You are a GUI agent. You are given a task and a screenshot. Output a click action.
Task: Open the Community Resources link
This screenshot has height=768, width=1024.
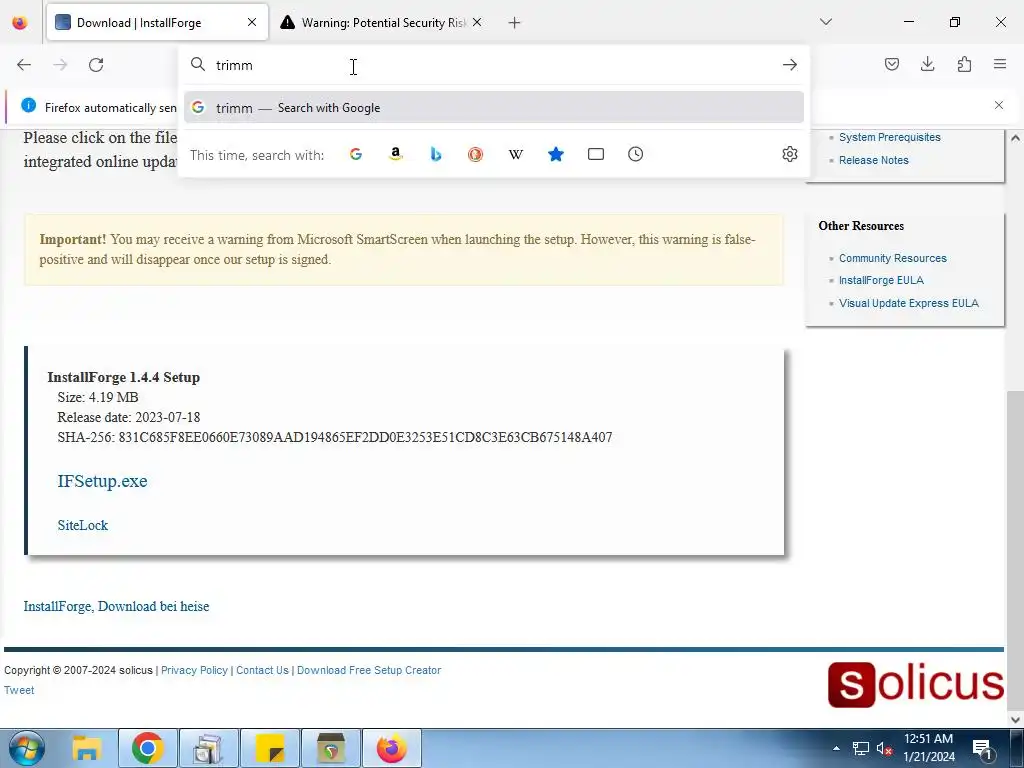893,258
